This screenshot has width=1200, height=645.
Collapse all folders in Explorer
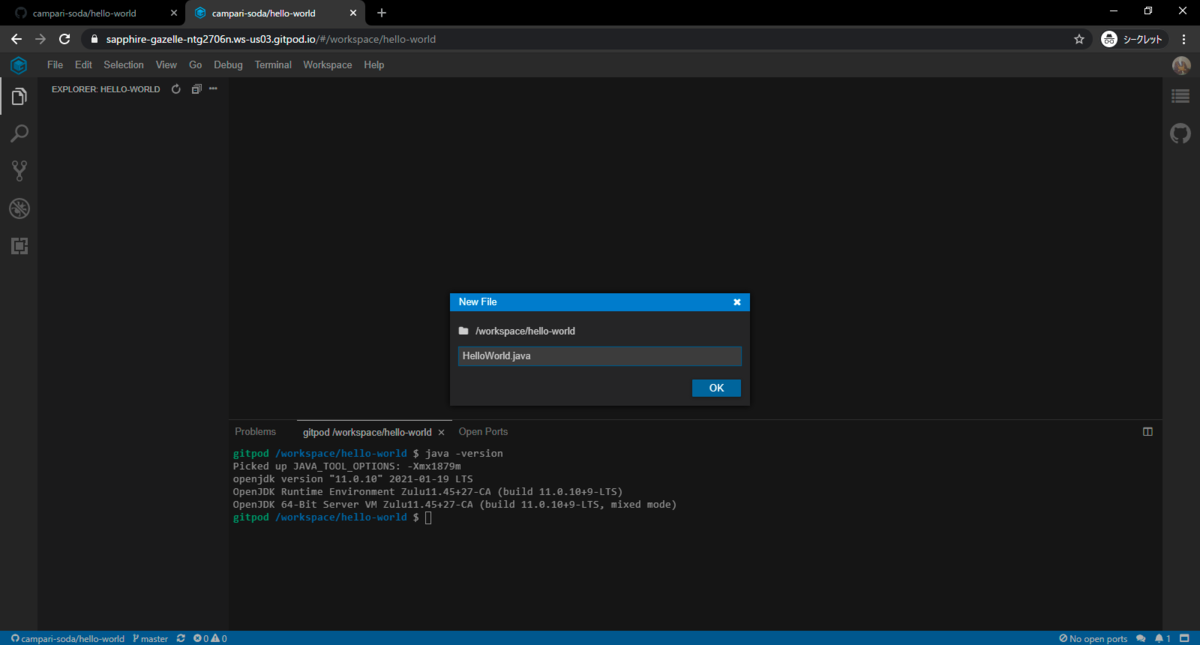(196, 89)
